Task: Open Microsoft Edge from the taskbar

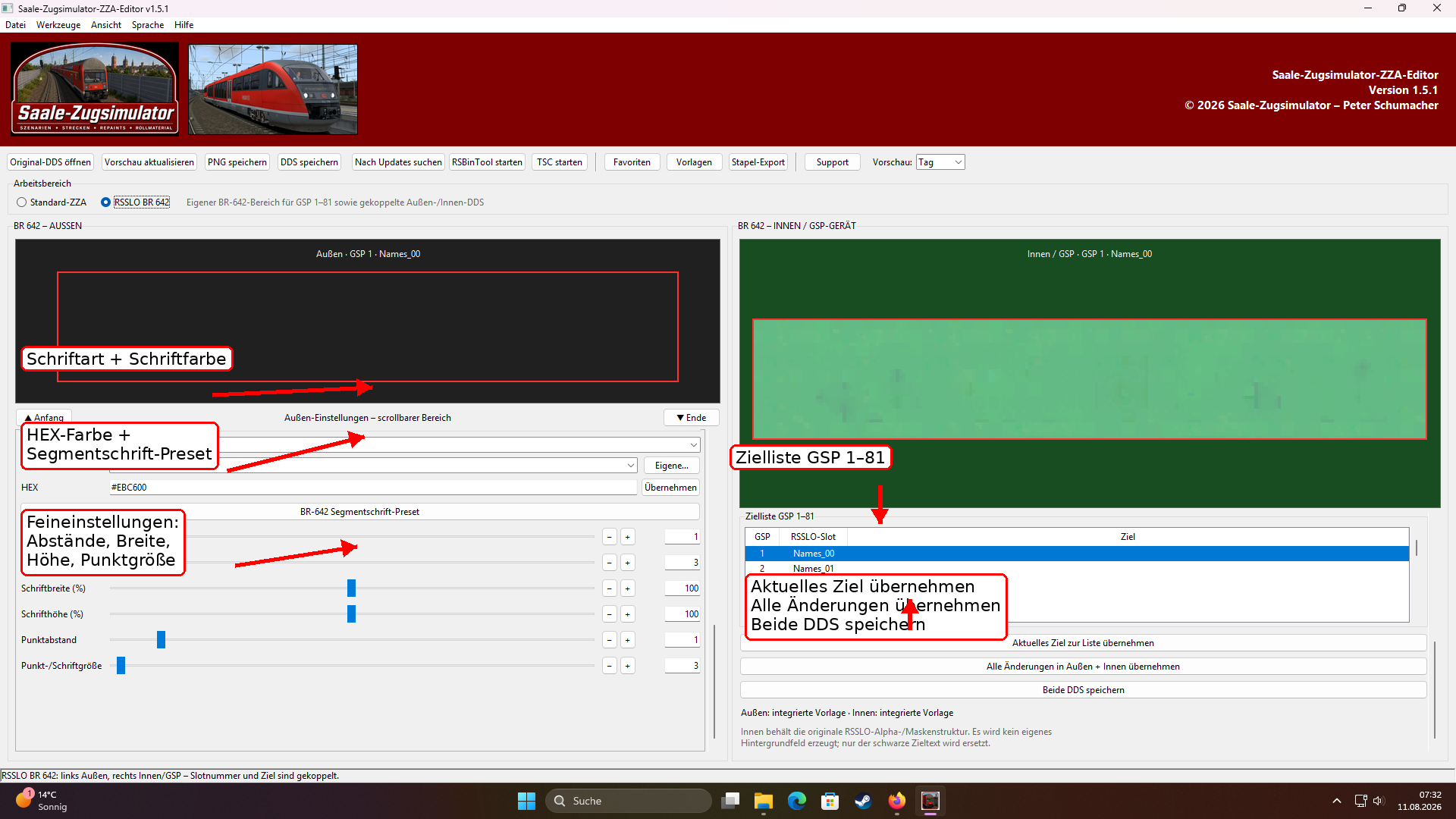Action: point(797,801)
